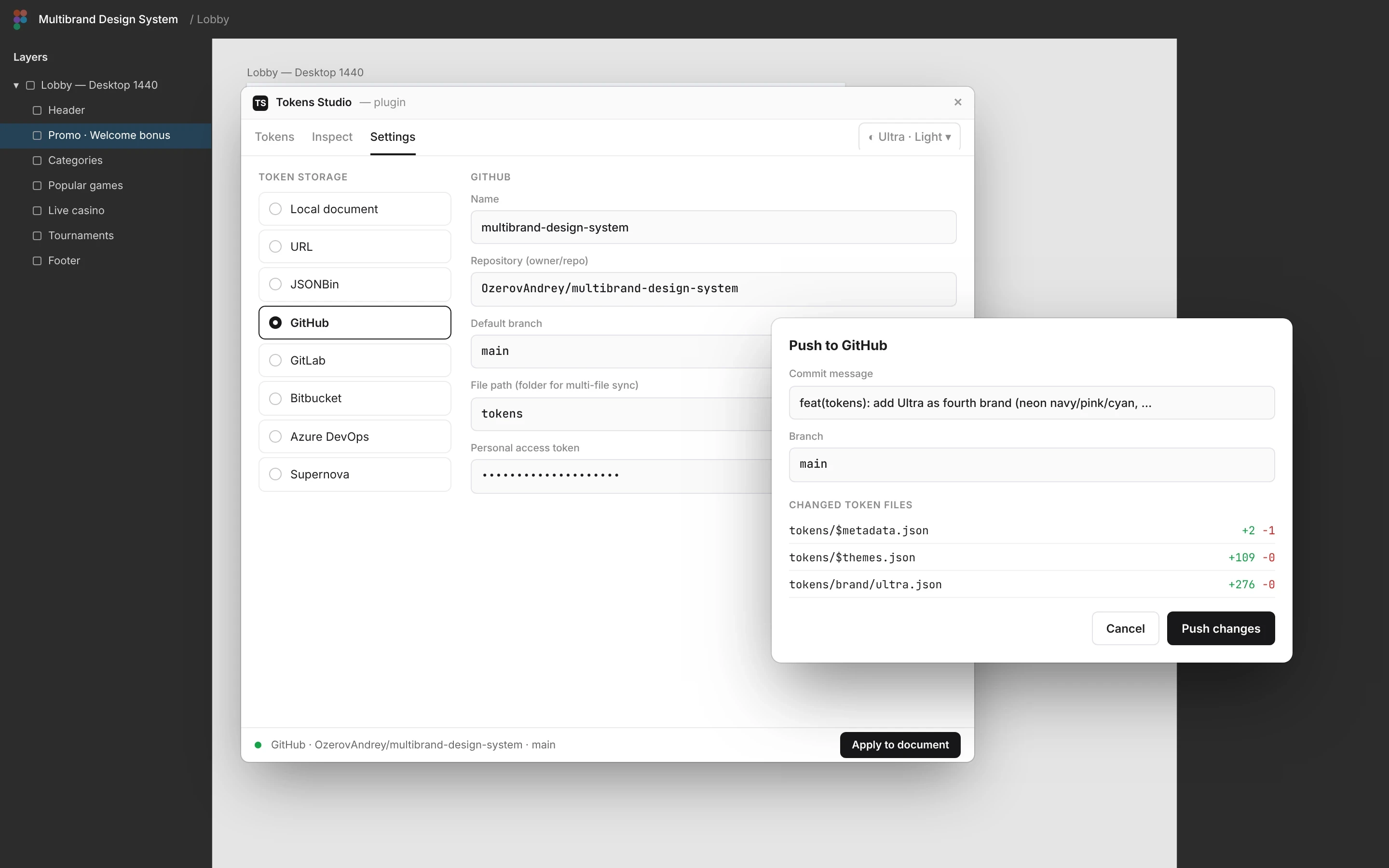Select URL token storage option
1389x868 pixels.
click(x=354, y=247)
